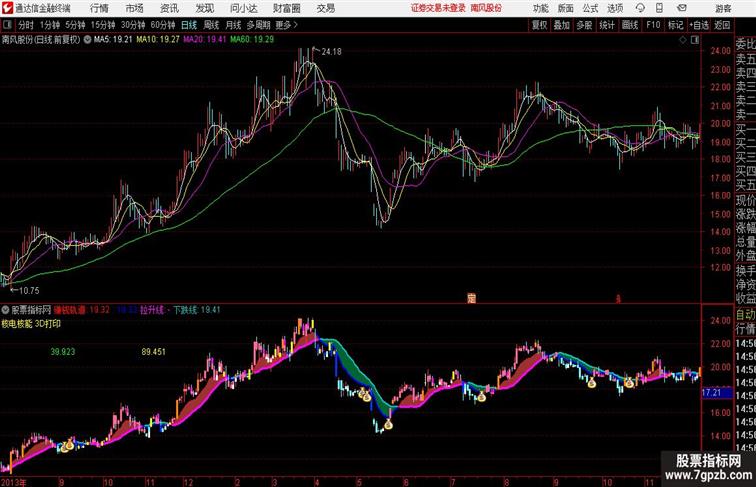Open the 行情 menu

tap(99, 8)
